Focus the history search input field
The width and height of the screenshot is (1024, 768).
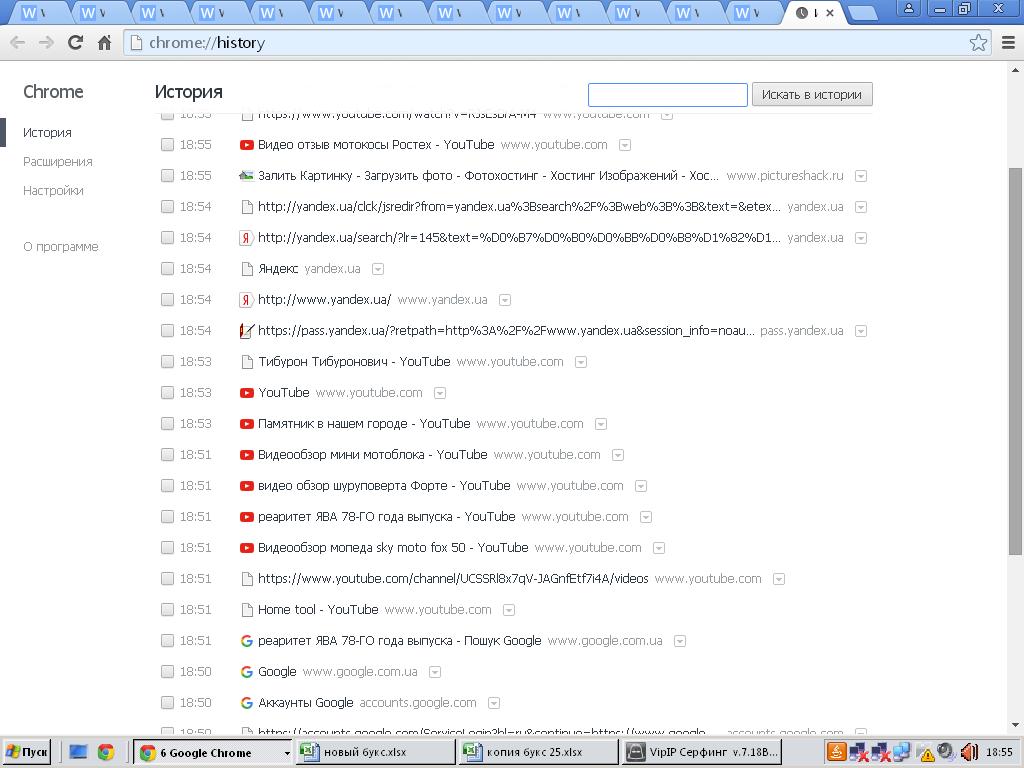click(667, 95)
